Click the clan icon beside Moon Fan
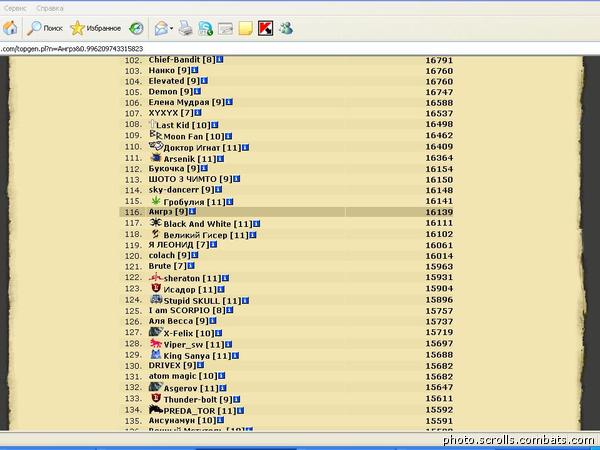600x450 pixels. coord(155,135)
